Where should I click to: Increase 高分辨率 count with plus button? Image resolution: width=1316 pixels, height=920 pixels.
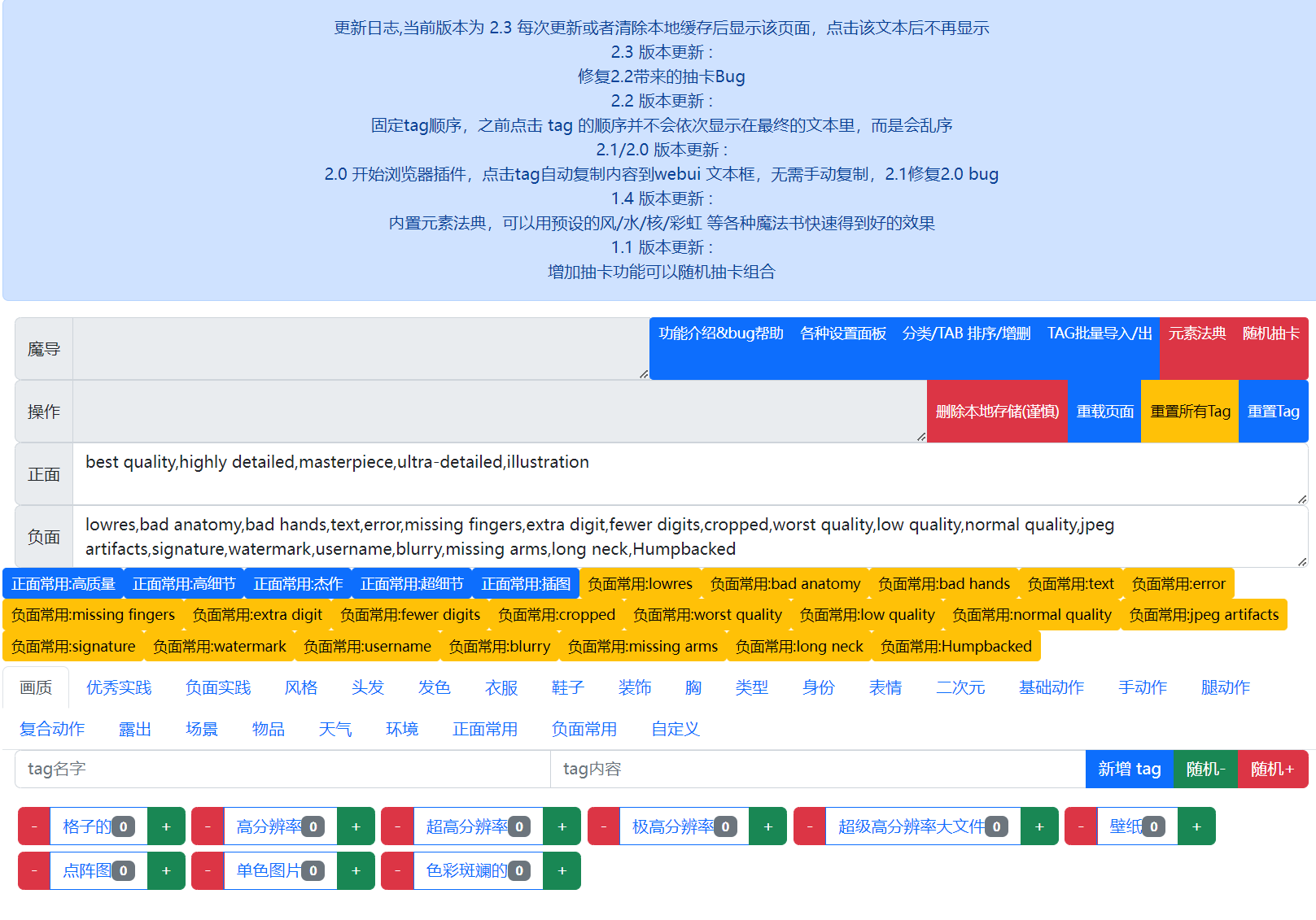click(356, 826)
